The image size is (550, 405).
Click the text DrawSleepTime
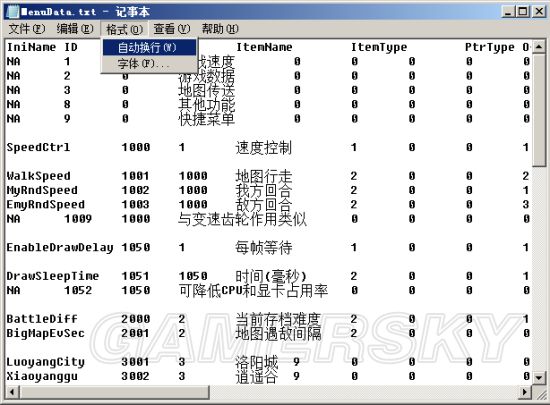coord(53,276)
